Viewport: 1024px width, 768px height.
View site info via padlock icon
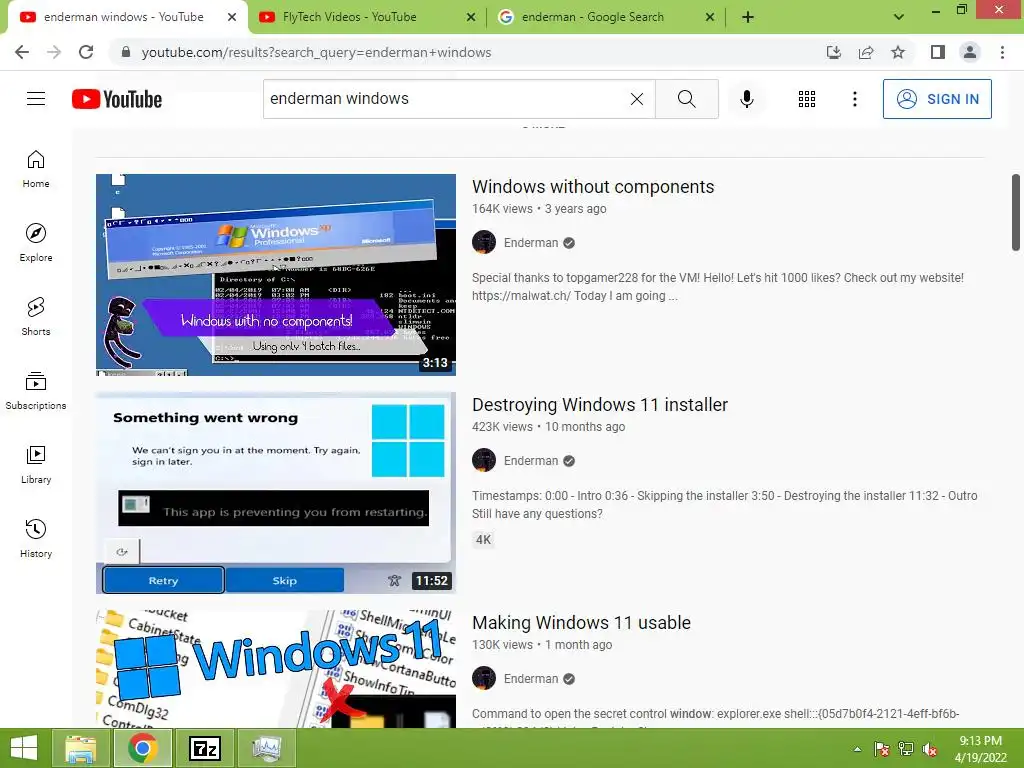[126, 52]
